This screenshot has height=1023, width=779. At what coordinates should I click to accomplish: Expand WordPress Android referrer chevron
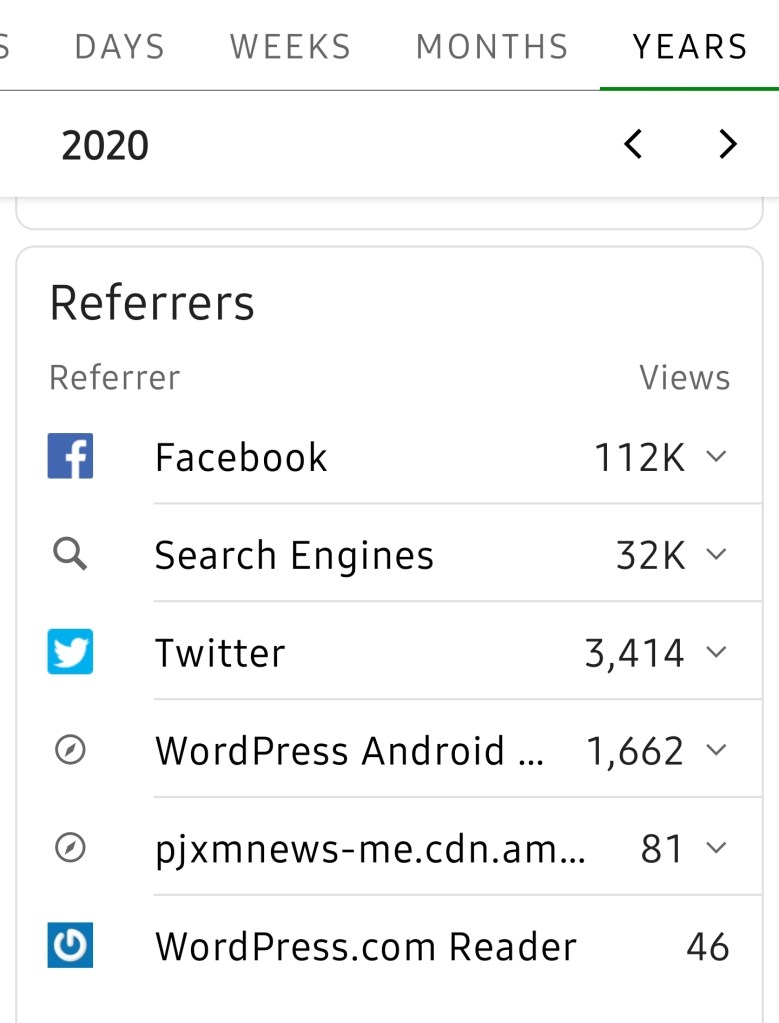[716, 750]
